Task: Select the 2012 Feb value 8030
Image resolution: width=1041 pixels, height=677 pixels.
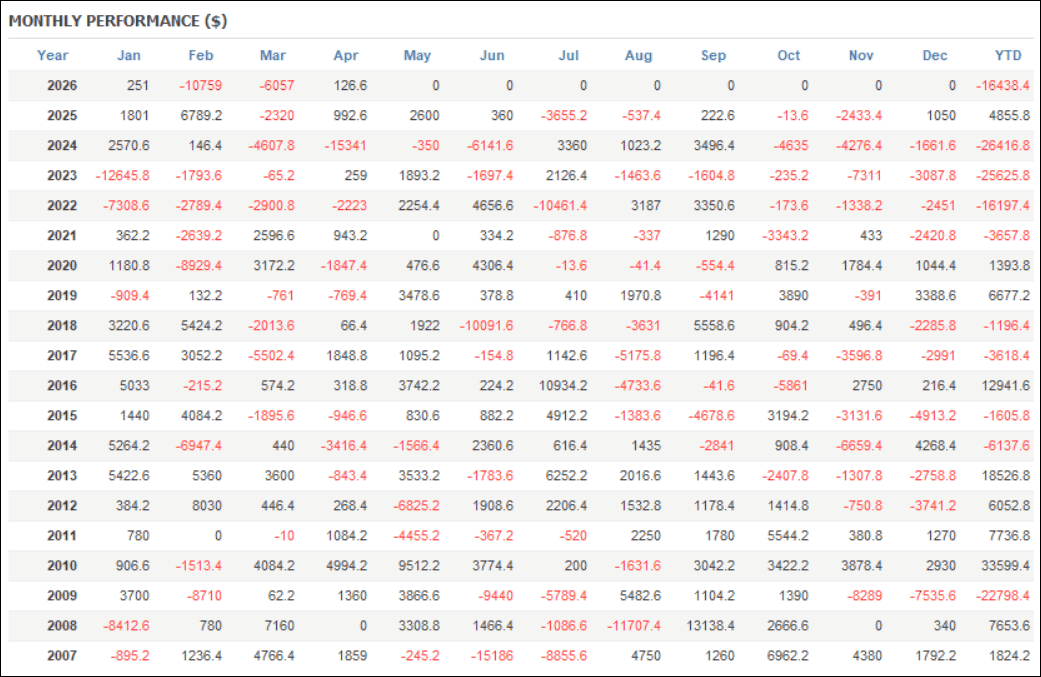Action: 206,506
